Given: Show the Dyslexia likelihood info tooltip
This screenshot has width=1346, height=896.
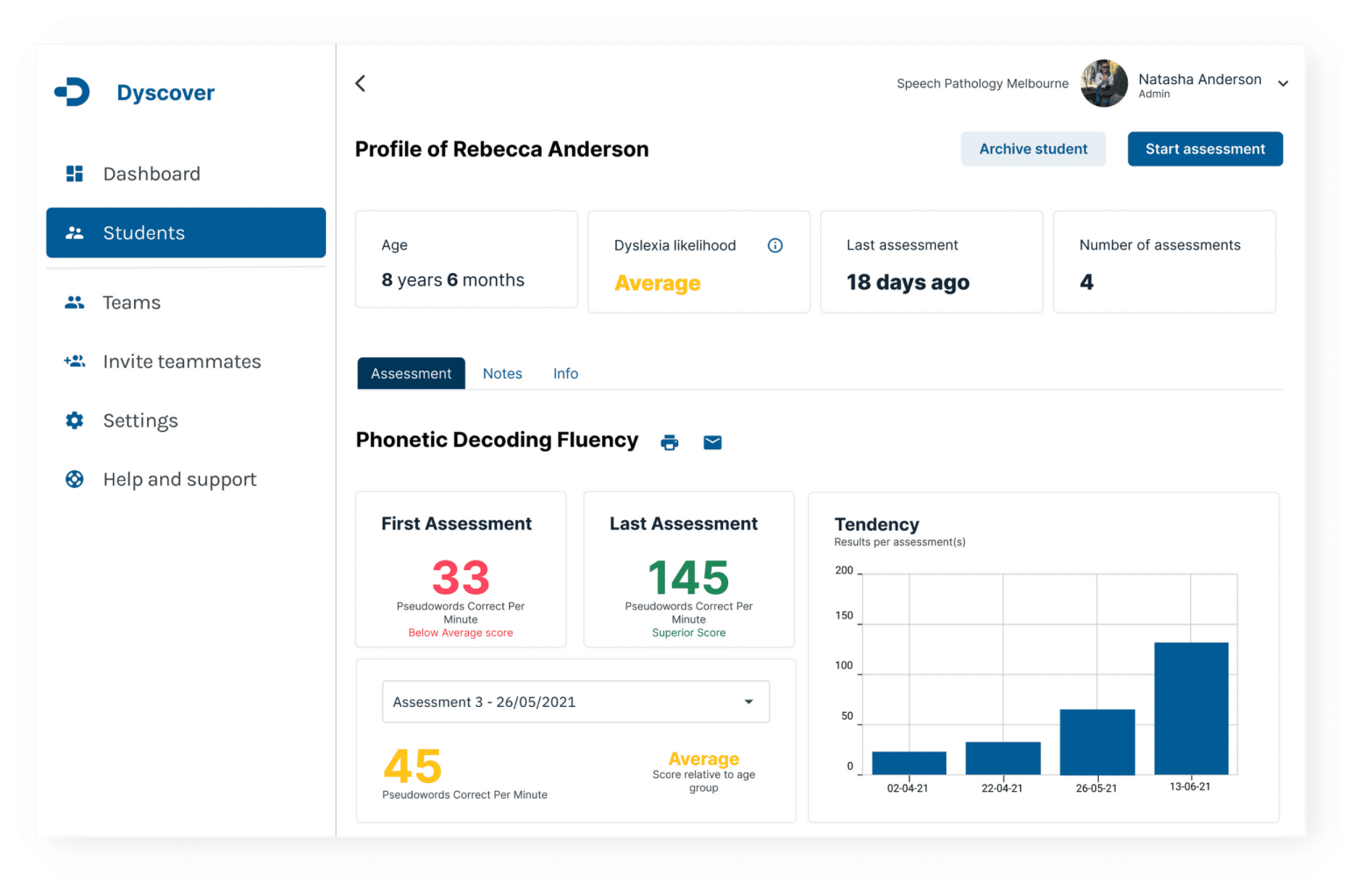Looking at the screenshot, I should (775, 245).
